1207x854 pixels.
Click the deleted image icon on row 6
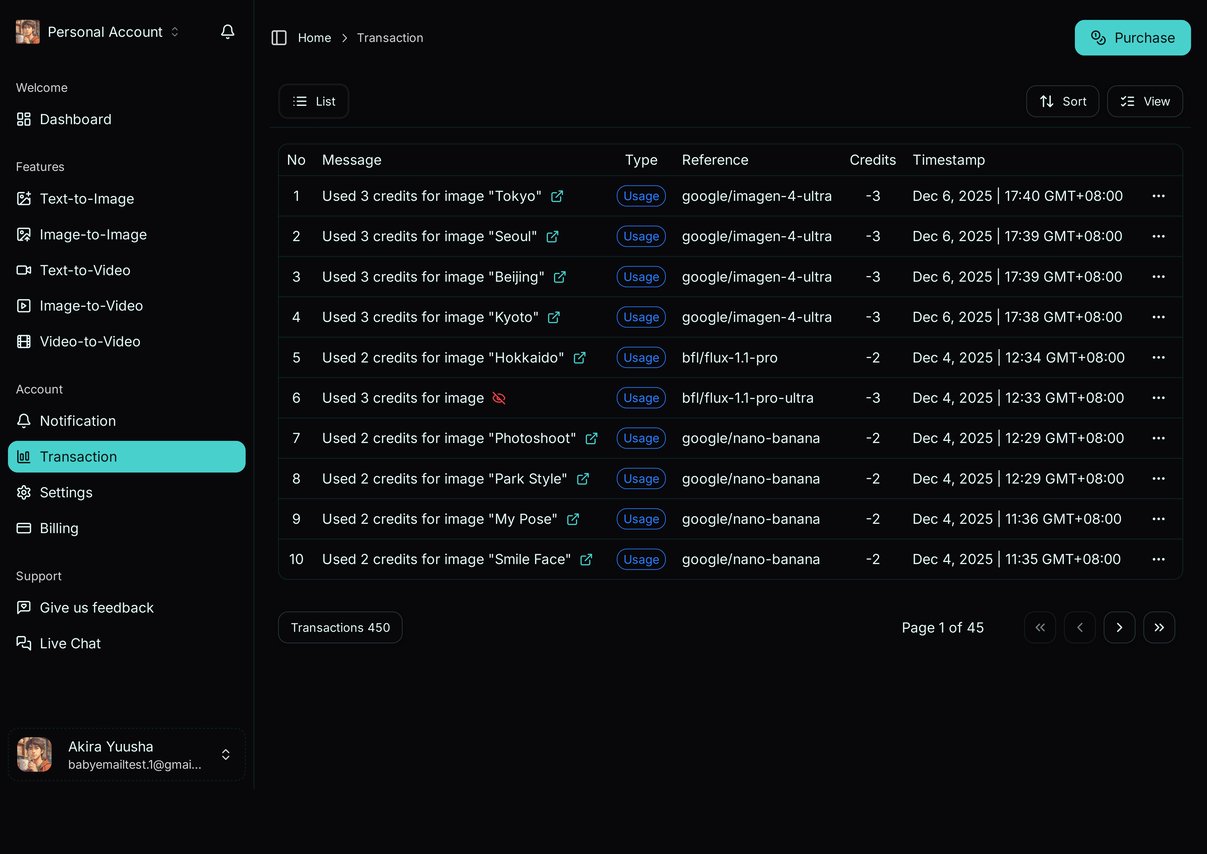click(x=499, y=397)
